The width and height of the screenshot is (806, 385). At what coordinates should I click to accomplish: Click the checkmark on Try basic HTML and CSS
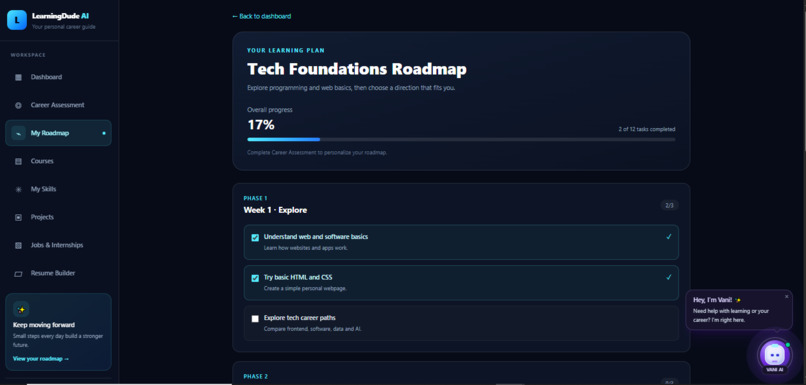[668, 277]
